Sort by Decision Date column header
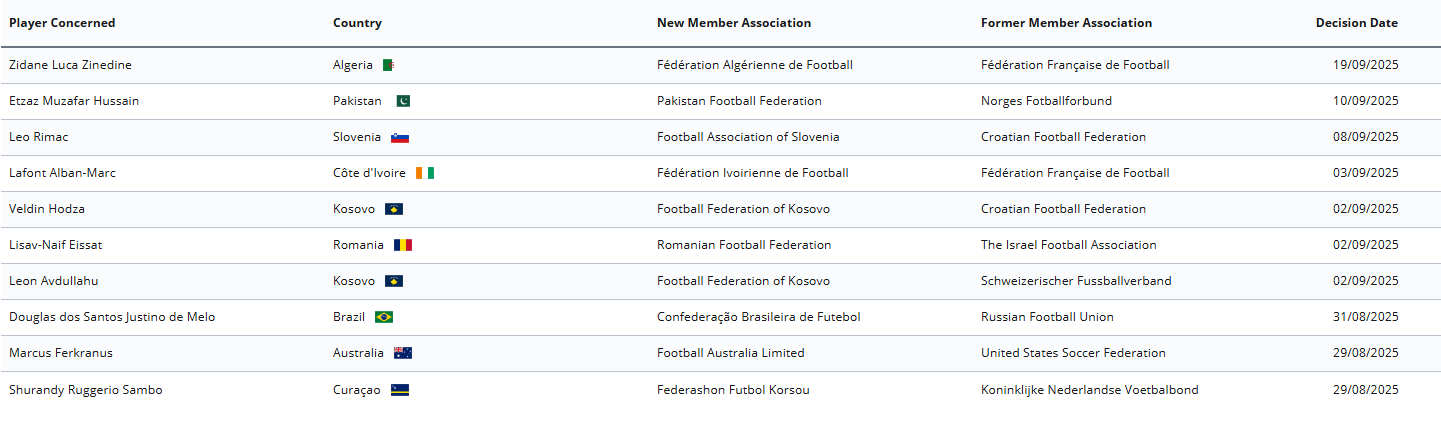Viewport: 1441px width, 427px height. pyautogui.click(x=1356, y=23)
